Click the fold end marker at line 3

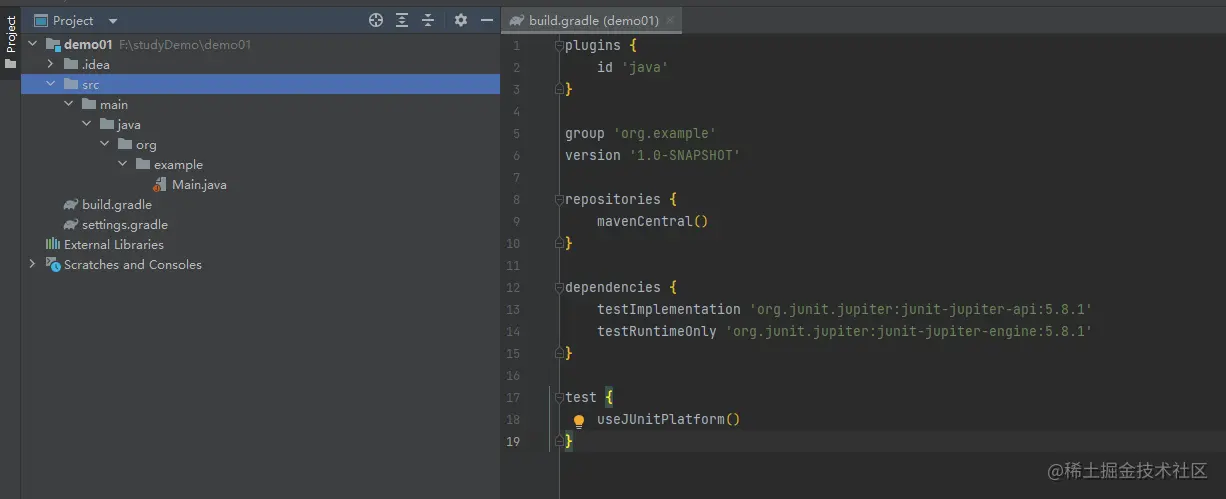[559, 89]
